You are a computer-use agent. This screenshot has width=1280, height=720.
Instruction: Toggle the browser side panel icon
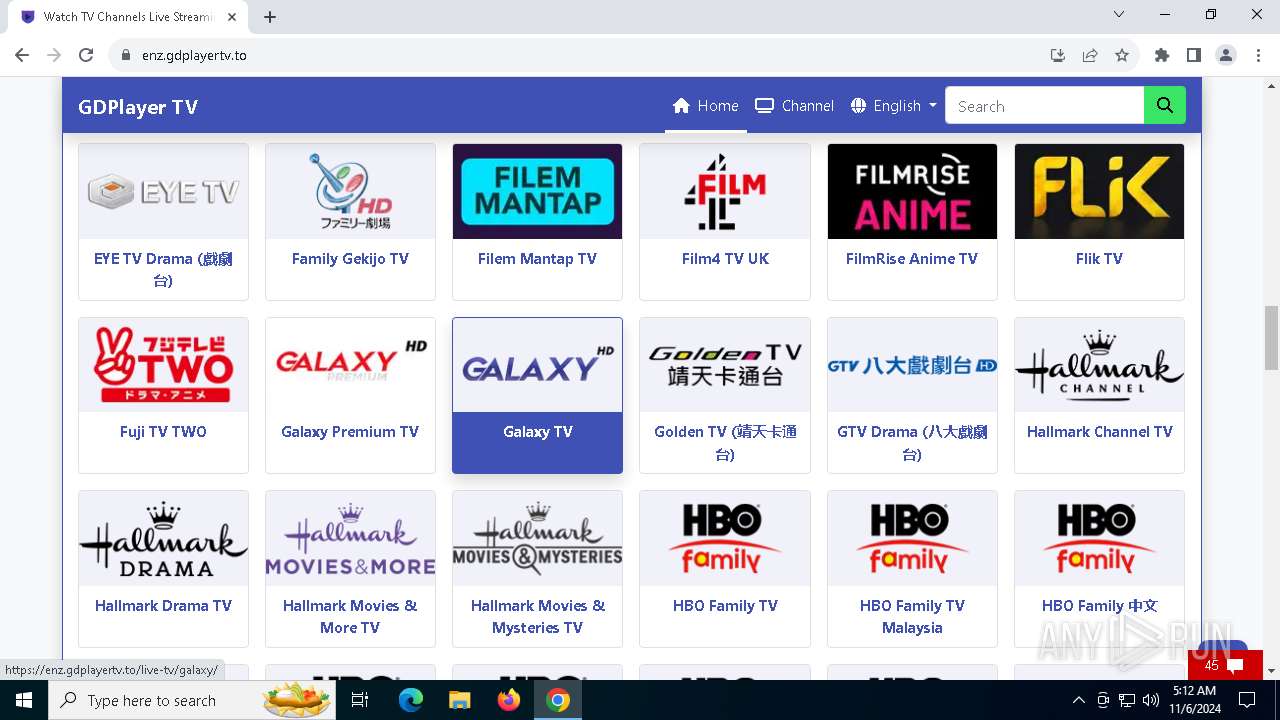pyautogui.click(x=1194, y=55)
